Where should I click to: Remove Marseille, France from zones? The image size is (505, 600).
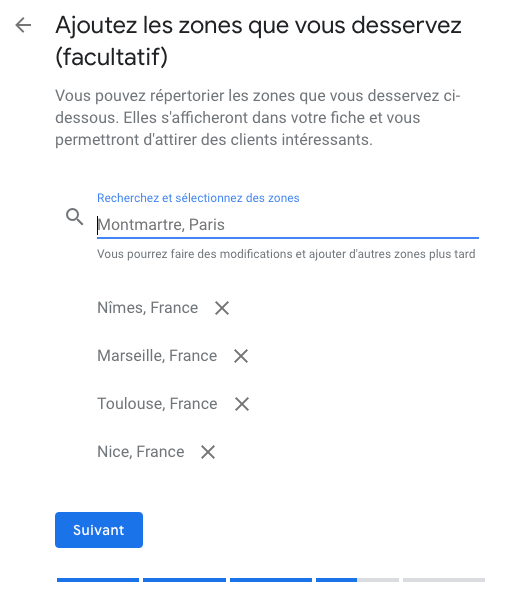click(241, 356)
